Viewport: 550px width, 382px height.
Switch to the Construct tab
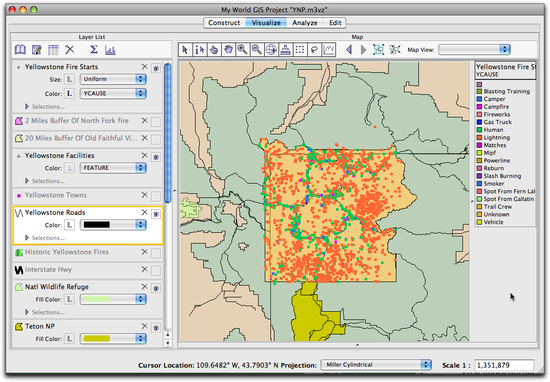(x=224, y=22)
